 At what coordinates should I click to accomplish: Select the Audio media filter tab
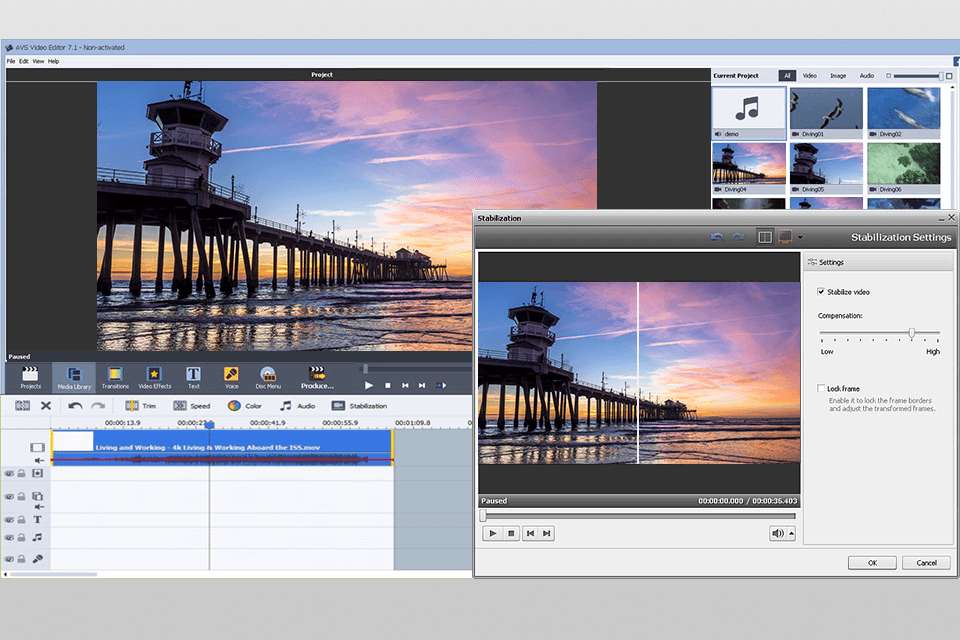[x=866, y=75]
